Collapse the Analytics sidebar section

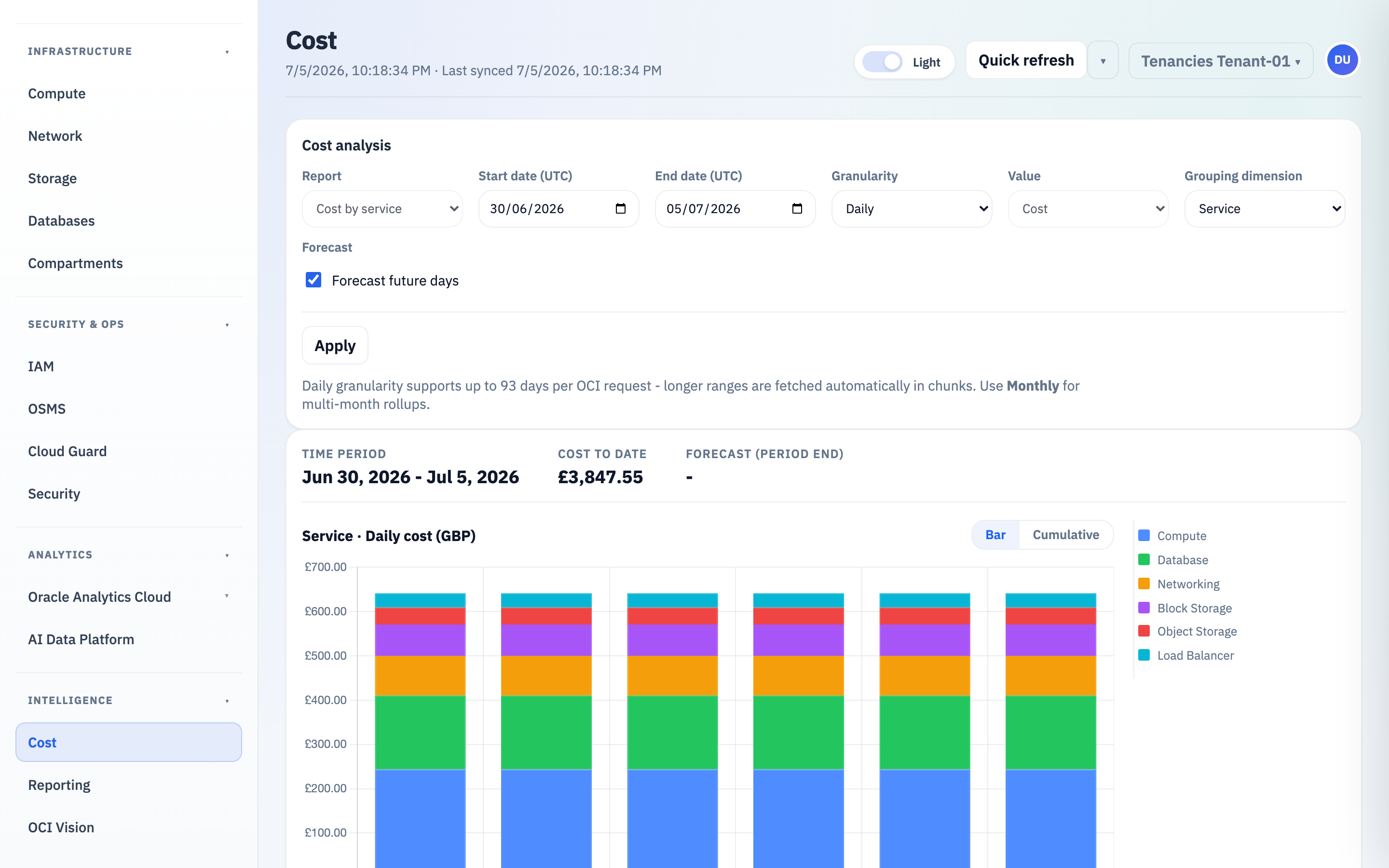(129, 555)
